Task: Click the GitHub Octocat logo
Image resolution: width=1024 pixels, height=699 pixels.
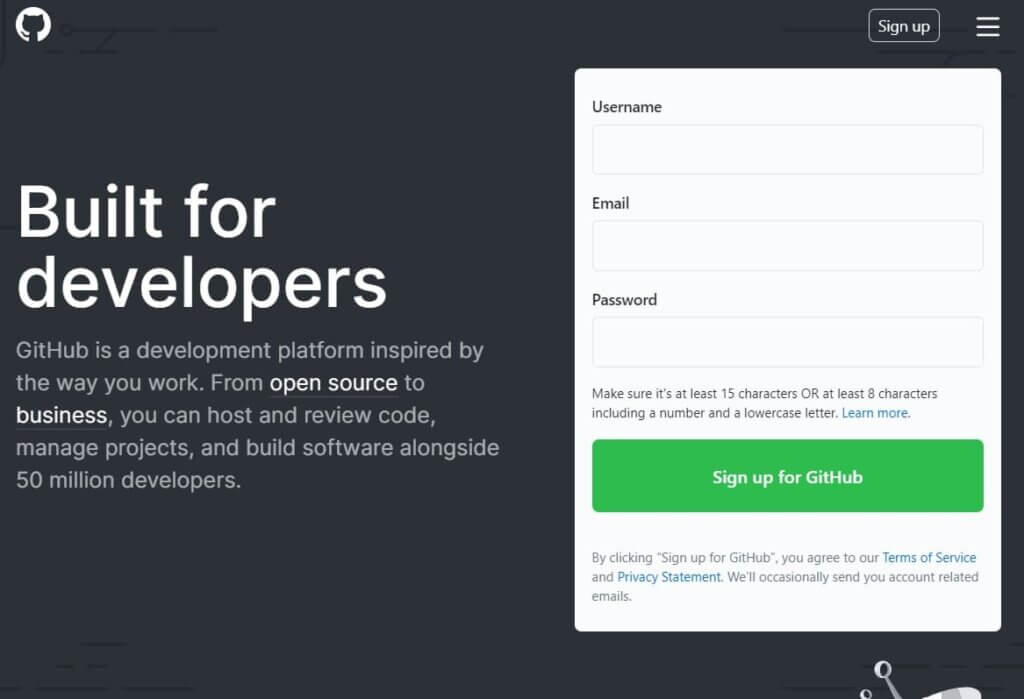Action: 33,25
